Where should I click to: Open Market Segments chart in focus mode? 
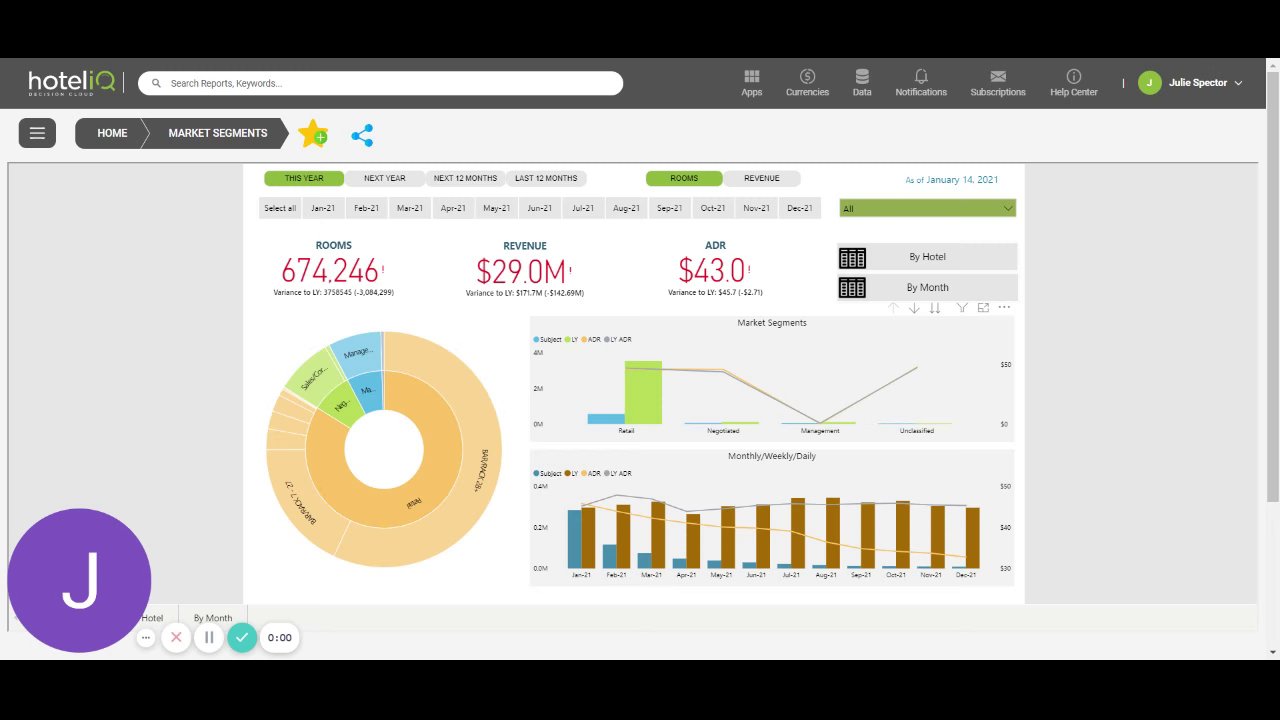tap(983, 308)
